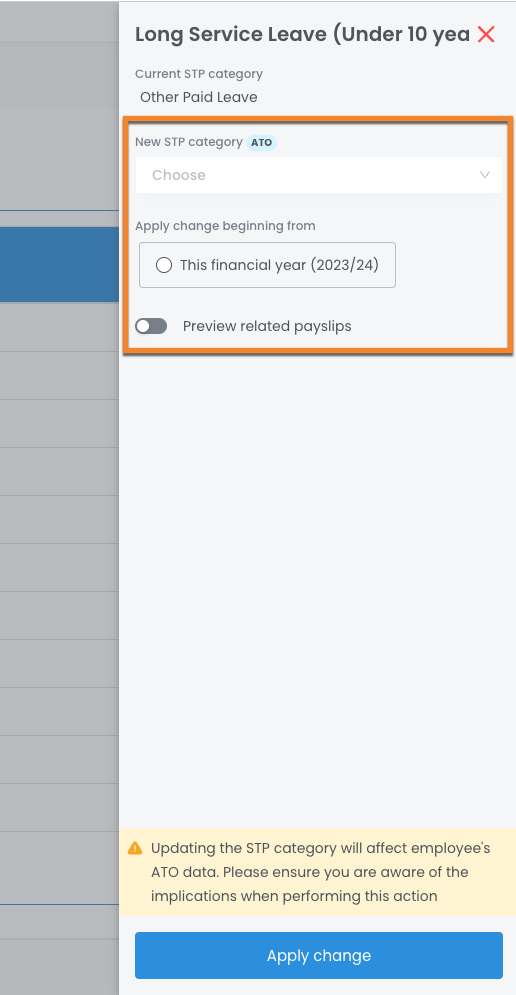Click the chevron arrow in Choose field
The image size is (516, 995).
coord(485,175)
